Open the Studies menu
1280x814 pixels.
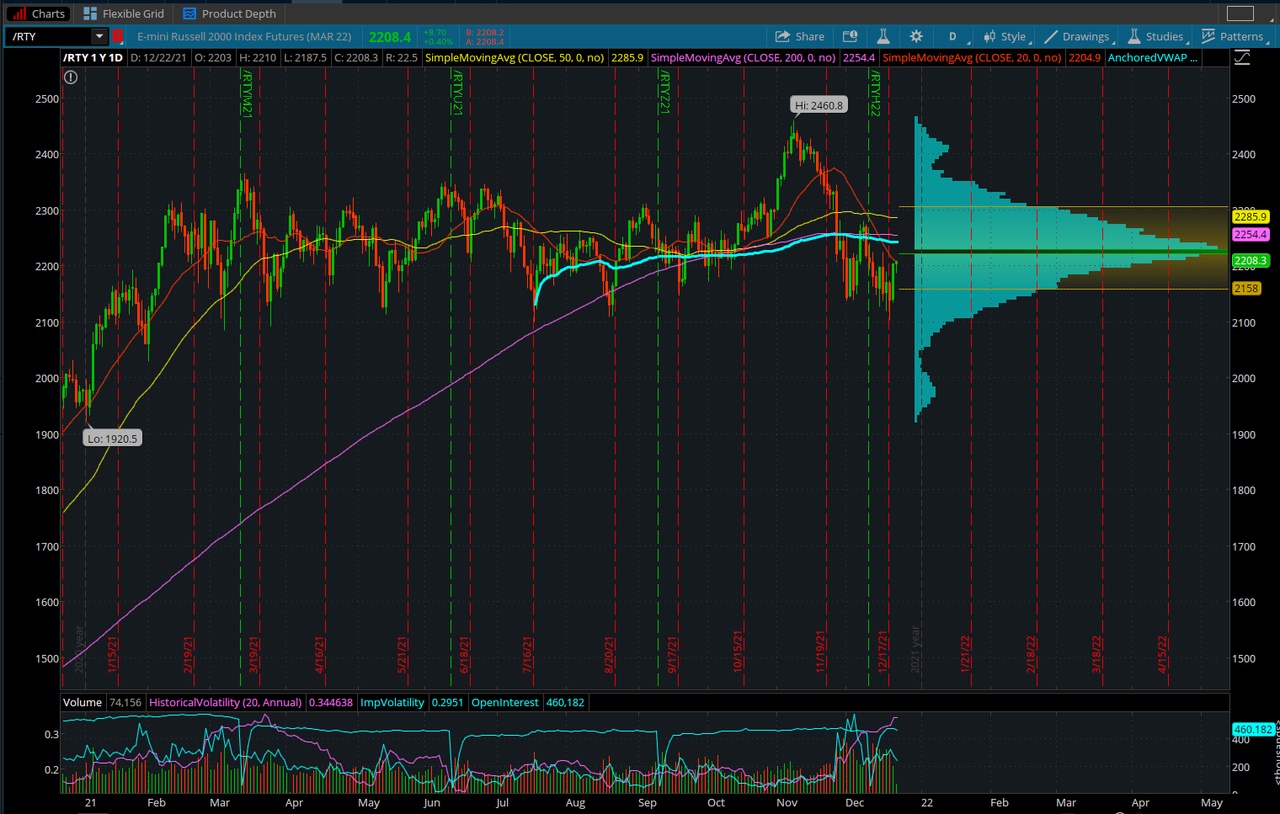(x=1157, y=36)
